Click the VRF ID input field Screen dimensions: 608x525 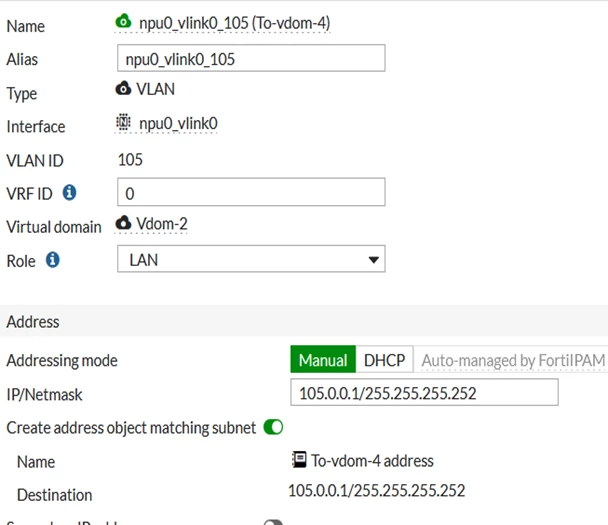point(251,192)
